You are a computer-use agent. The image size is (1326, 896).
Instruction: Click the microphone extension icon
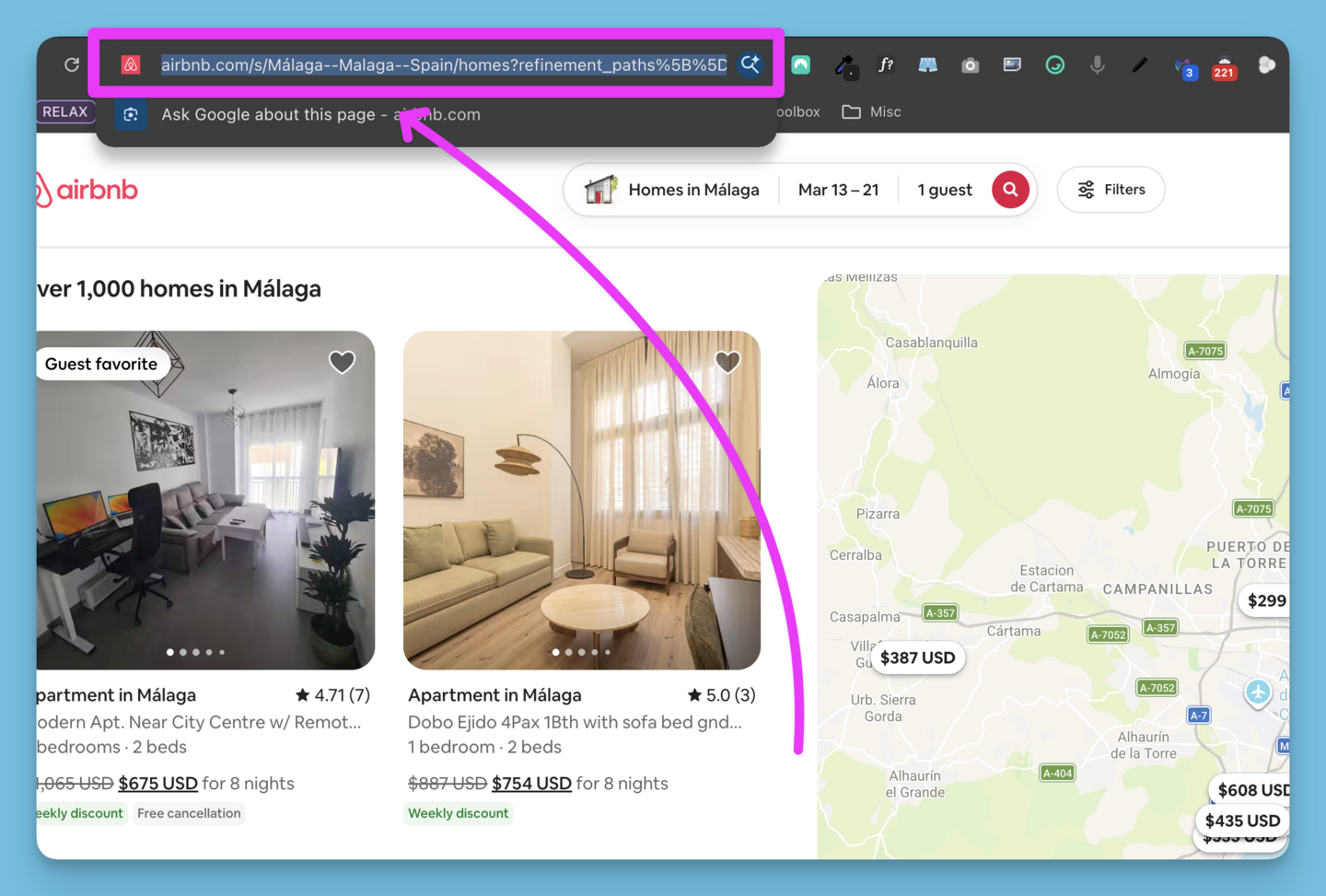[x=1097, y=64]
